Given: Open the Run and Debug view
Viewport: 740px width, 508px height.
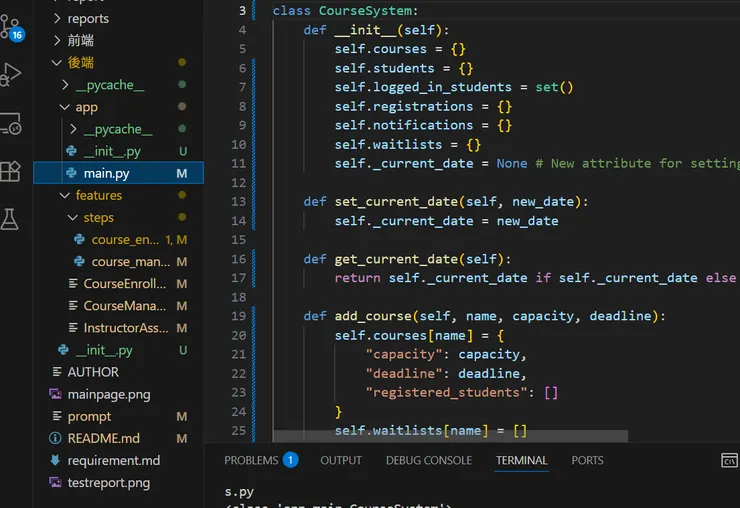Looking at the screenshot, I should tap(11, 74).
